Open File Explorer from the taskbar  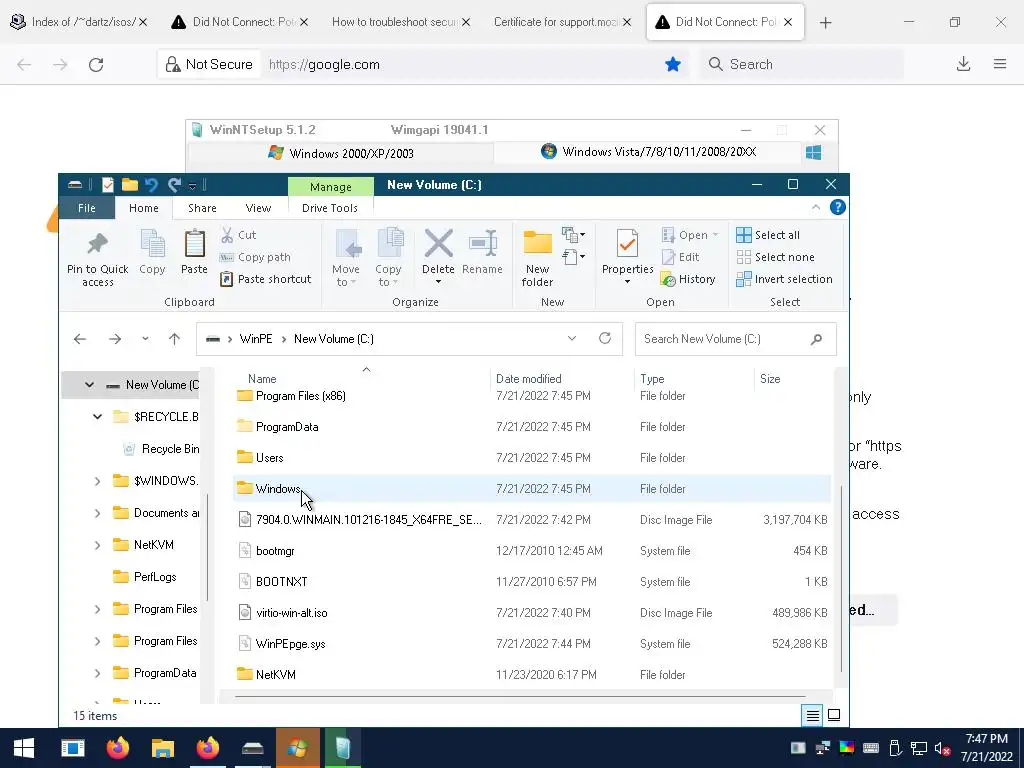163,748
